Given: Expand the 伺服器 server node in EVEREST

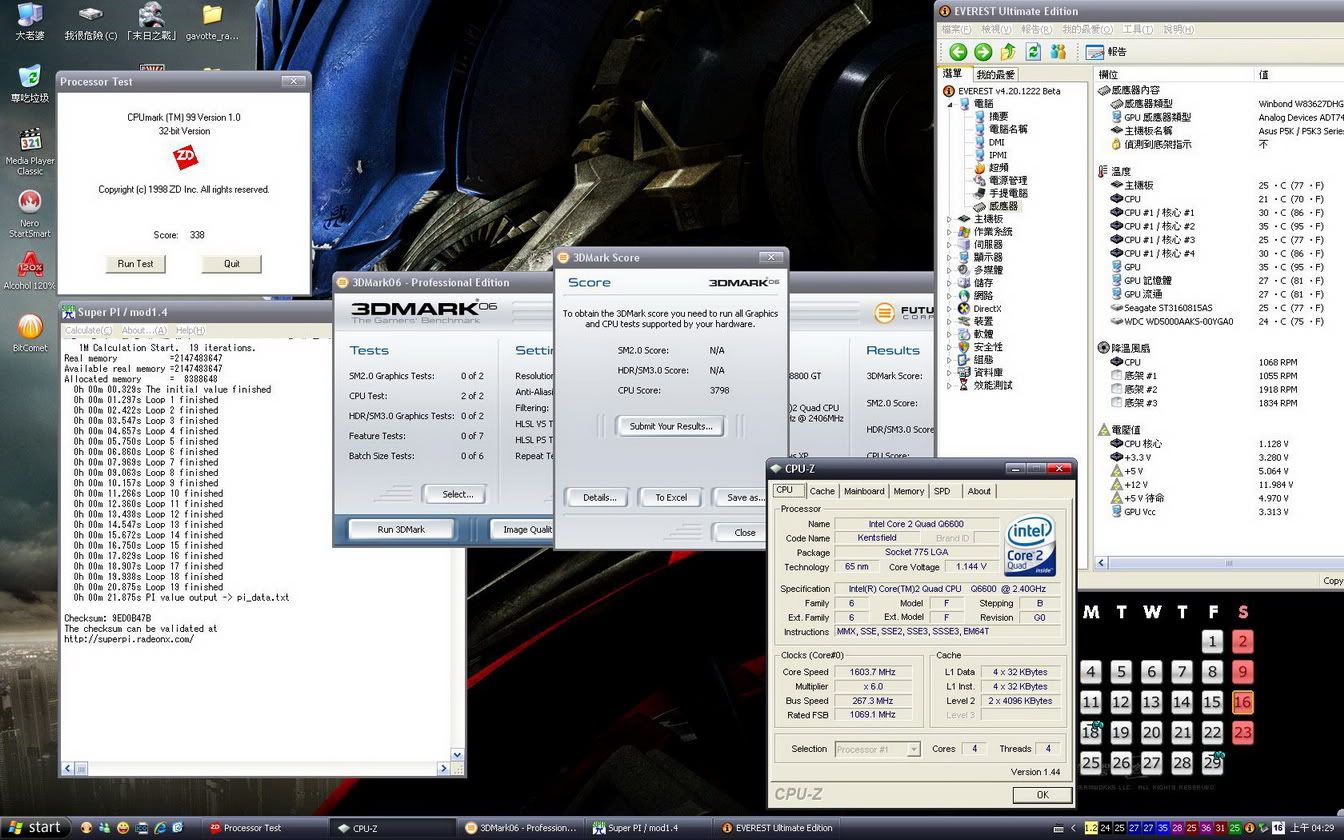Looking at the screenshot, I should (x=950, y=245).
